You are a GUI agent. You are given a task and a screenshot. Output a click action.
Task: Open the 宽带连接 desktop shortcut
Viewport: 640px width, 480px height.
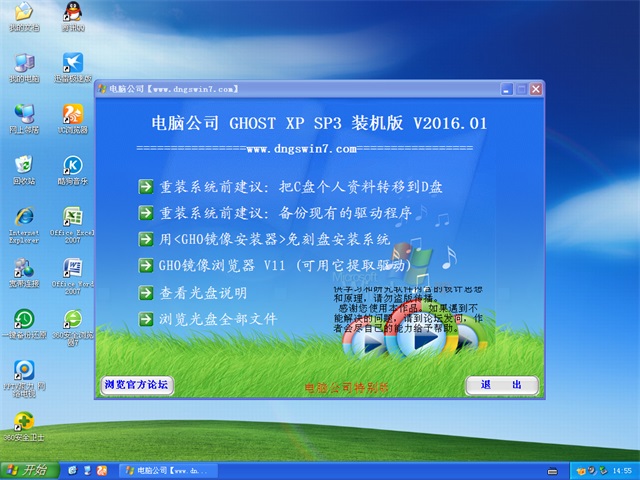(x=22, y=269)
